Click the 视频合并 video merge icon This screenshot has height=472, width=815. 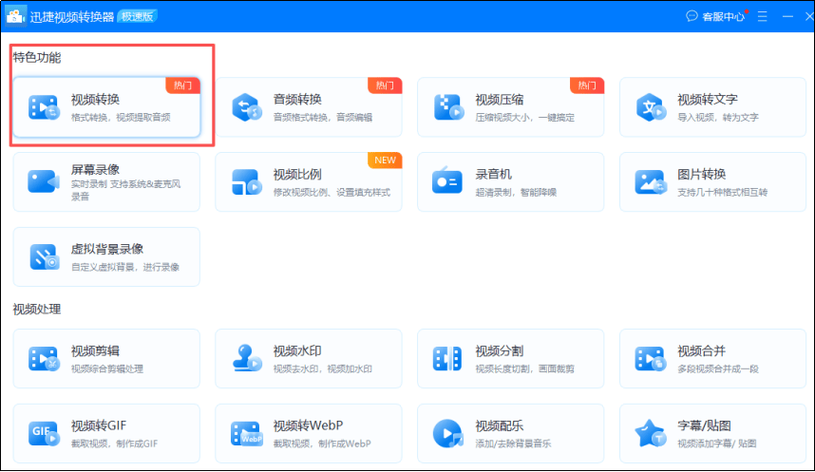[x=651, y=359]
